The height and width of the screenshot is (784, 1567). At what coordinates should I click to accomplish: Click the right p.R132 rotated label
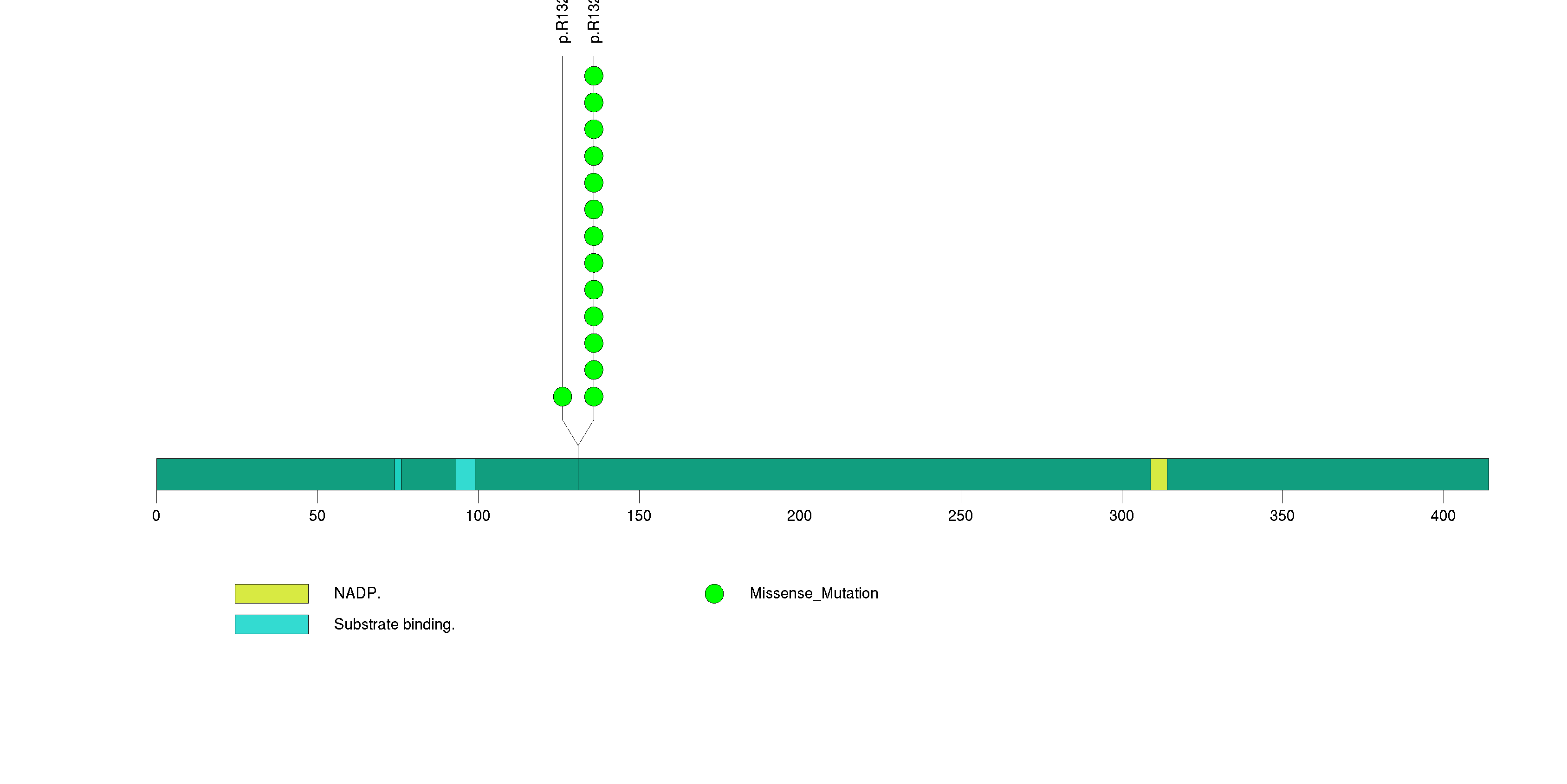click(x=594, y=22)
